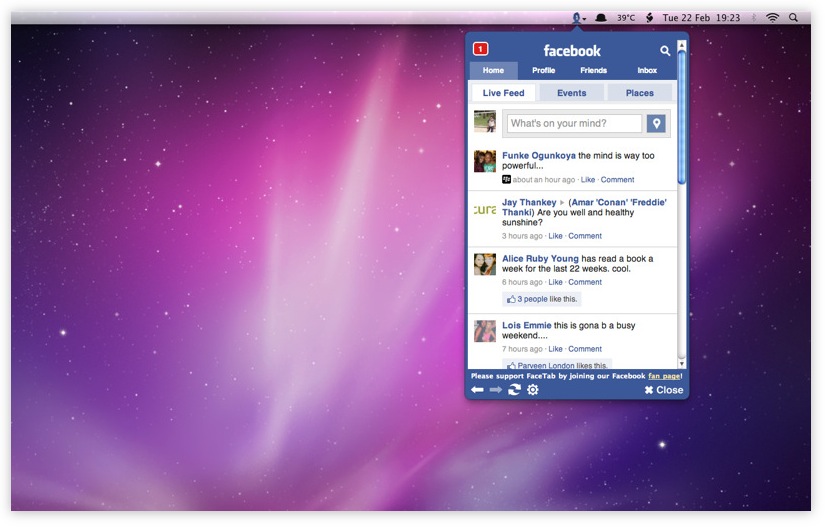This screenshot has width=825, height=529.
Task: Click the Bluetooth icon in menu bar
Action: coord(753,18)
